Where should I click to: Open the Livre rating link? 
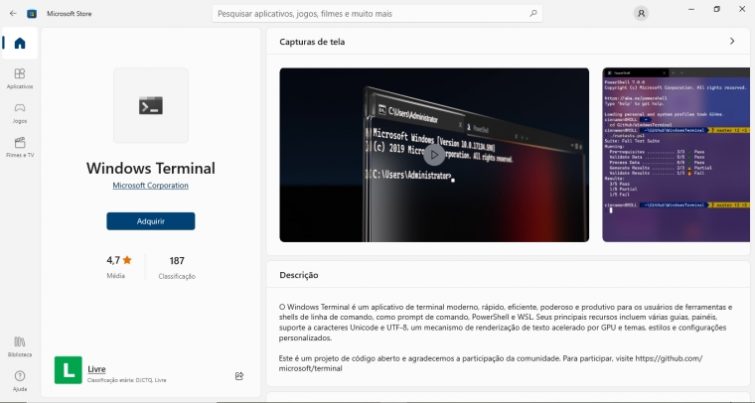(x=97, y=369)
